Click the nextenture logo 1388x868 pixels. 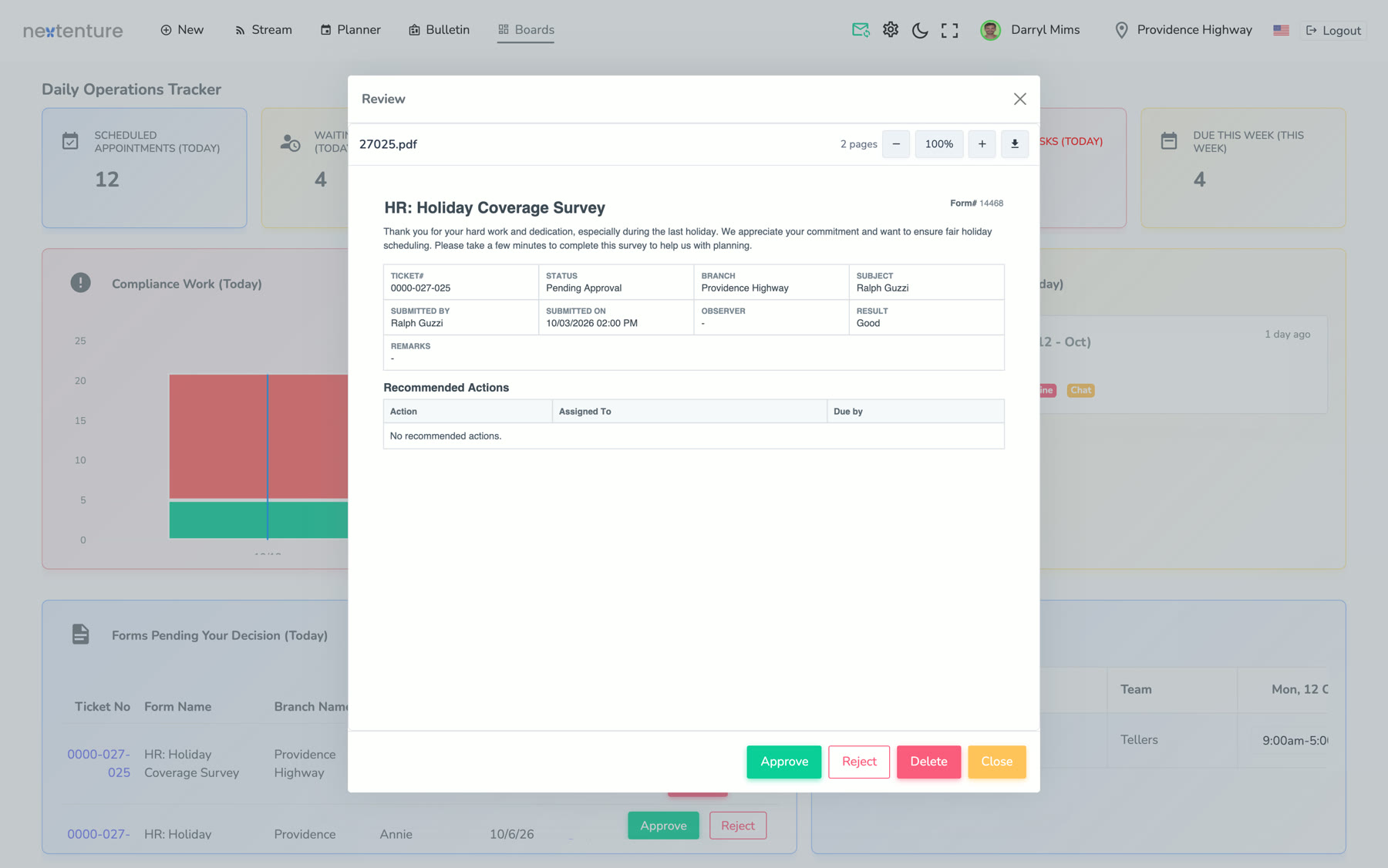72,31
